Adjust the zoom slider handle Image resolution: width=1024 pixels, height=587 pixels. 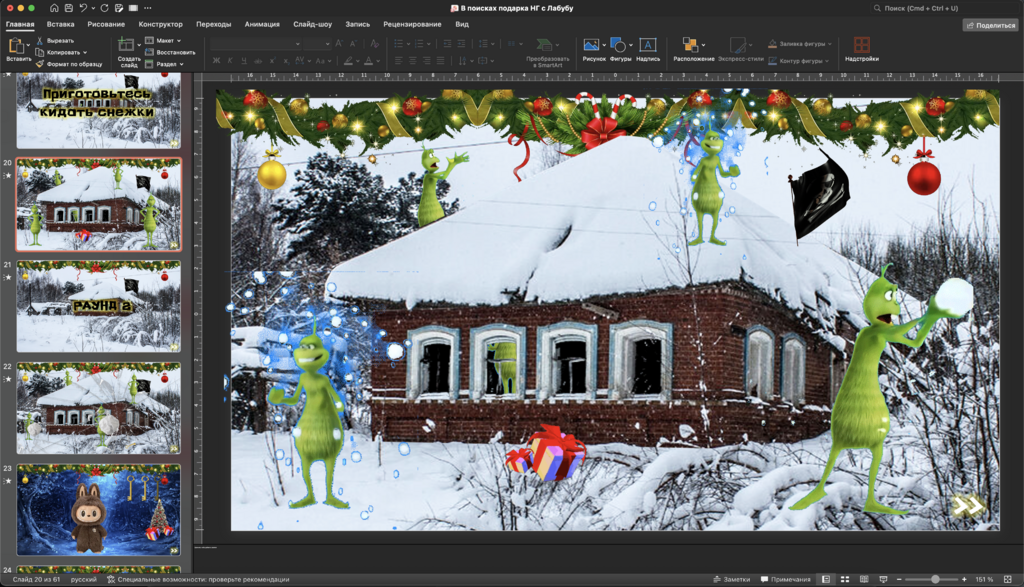935,579
